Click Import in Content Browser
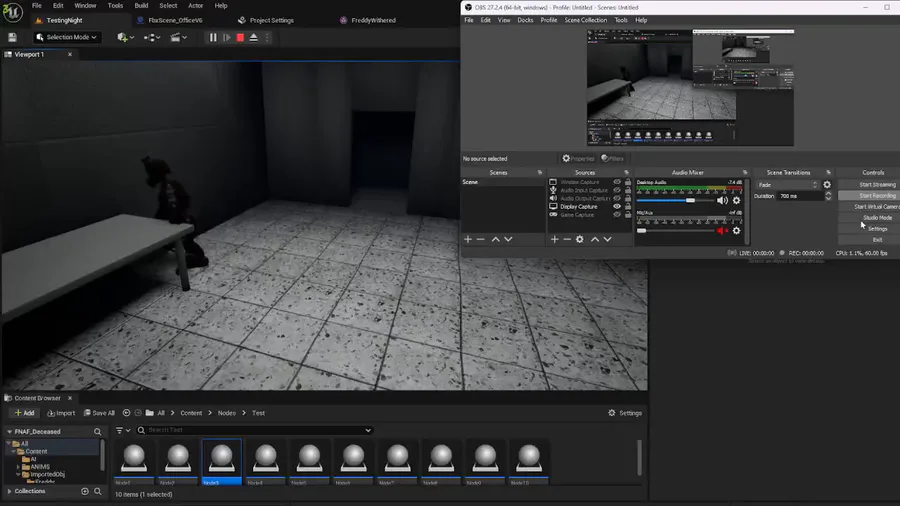This screenshot has width=900, height=506. 61,413
